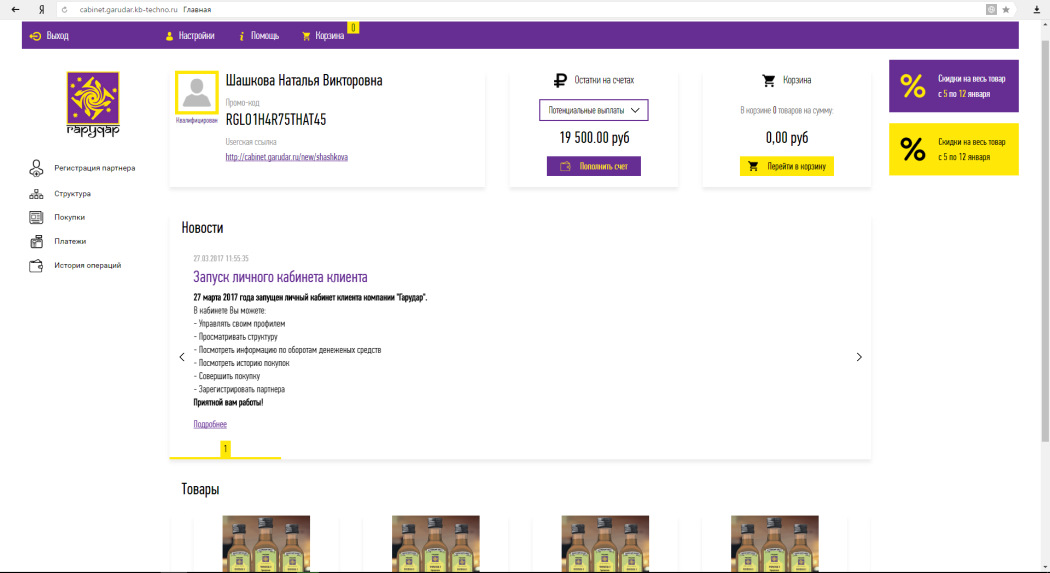
Task: Click promo code RGLO1H4R75THAT45
Action: 276,120
